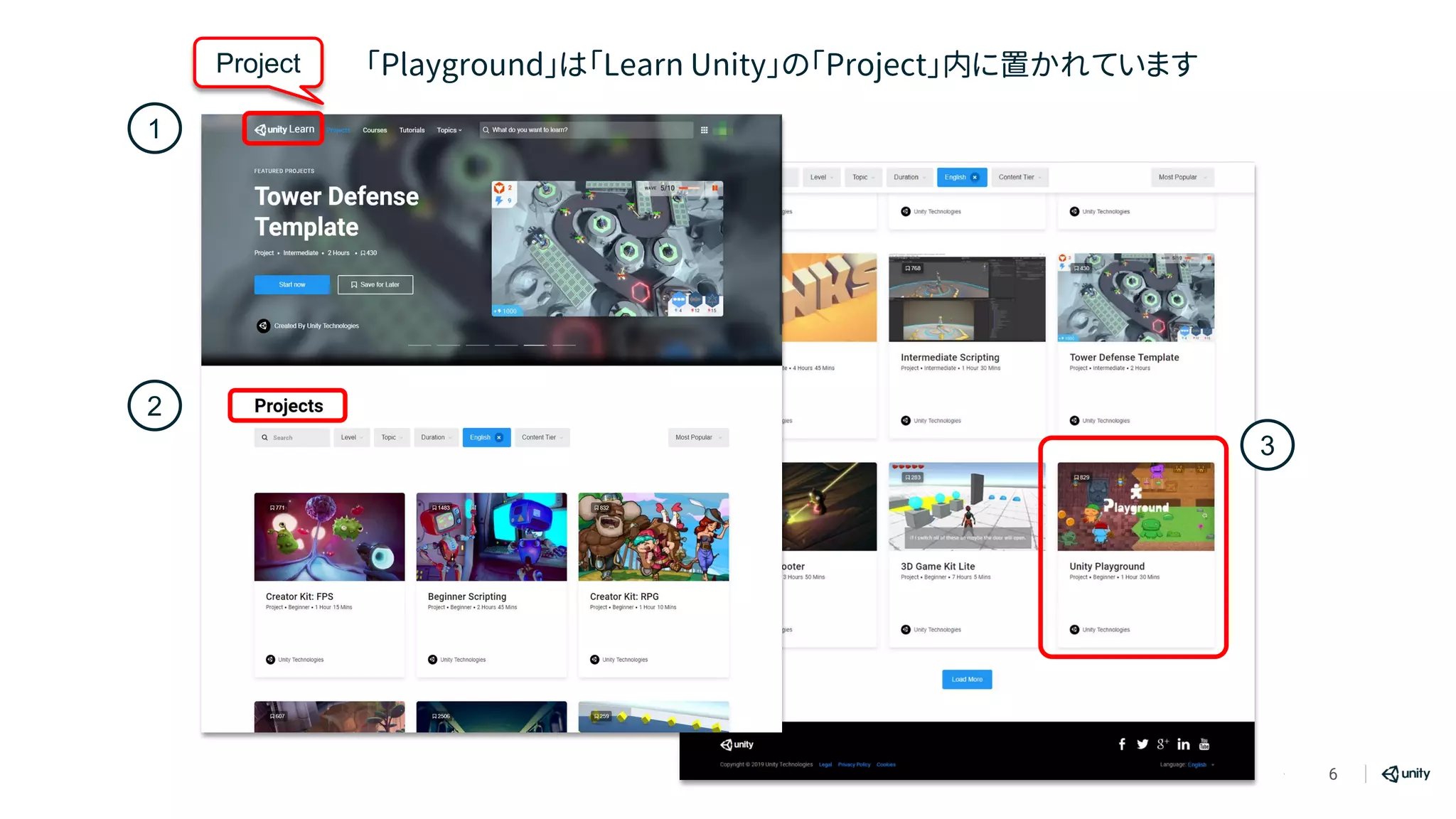The width and height of the screenshot is (1456, 819).
Task: Open the Creator Kit: FPS thumbnail
Action: pyautogui.click(x=330, y=537)
